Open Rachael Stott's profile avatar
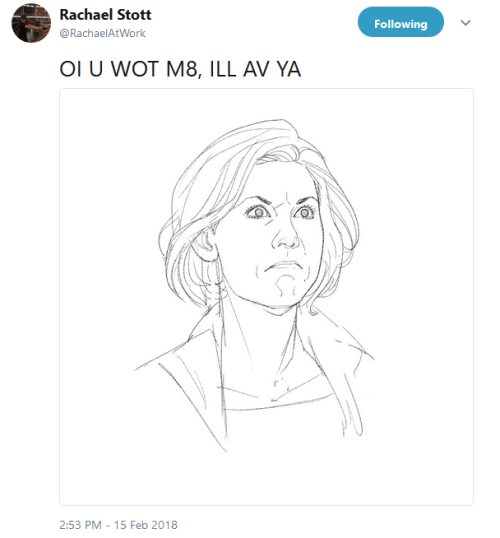This screenshot has height=538, width=500. tap(31, 23)
